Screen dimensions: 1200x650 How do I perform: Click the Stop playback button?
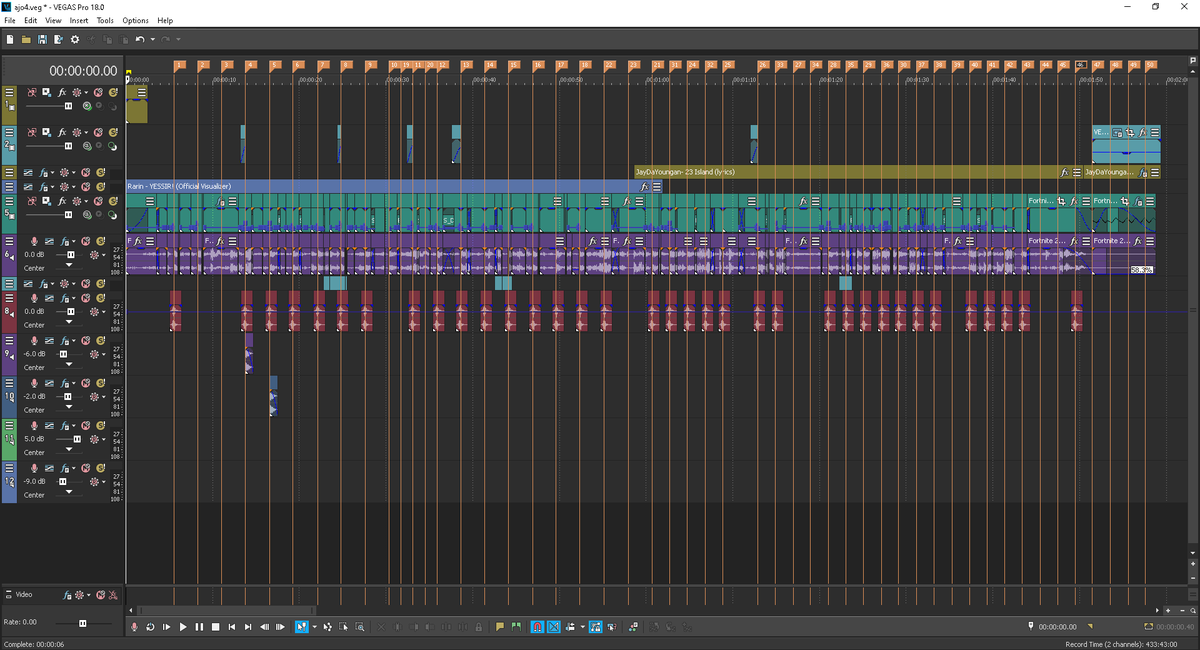[215, 627]
